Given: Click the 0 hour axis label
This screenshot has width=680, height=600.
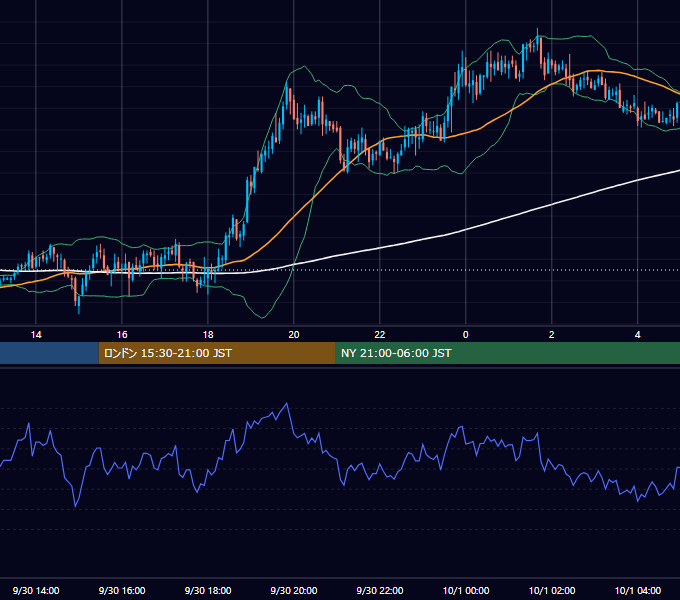Looking at the screenshot, I should [465, 335].
